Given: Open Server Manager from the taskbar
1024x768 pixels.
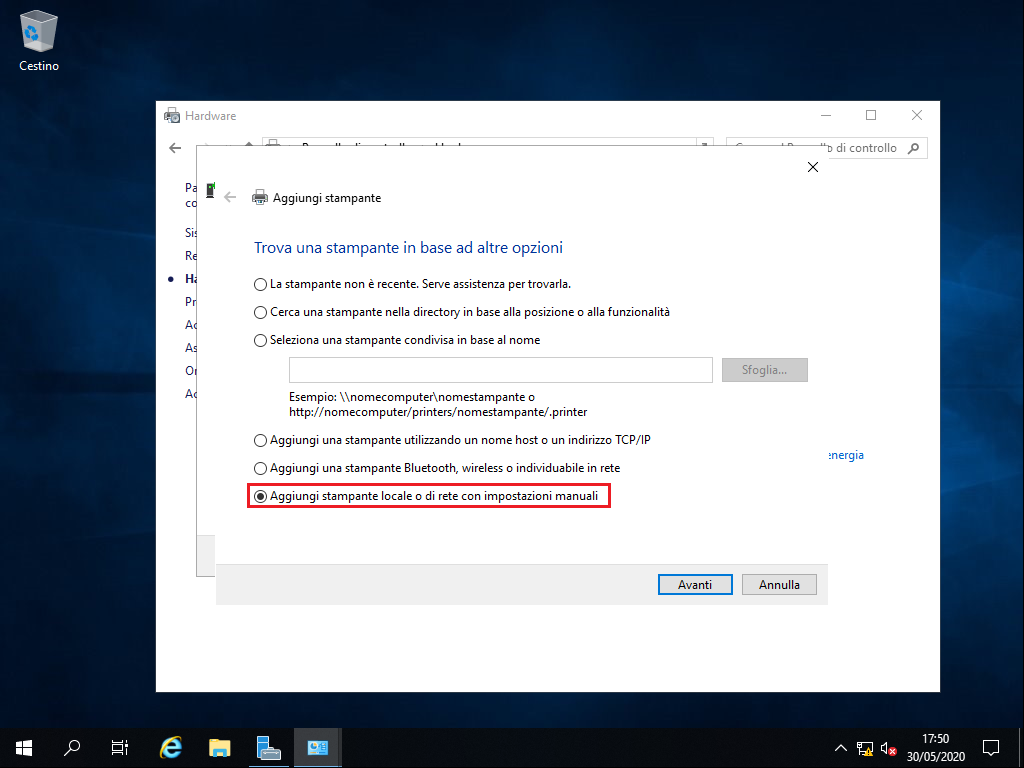Looking at the screenshot, I should point(268,748).
